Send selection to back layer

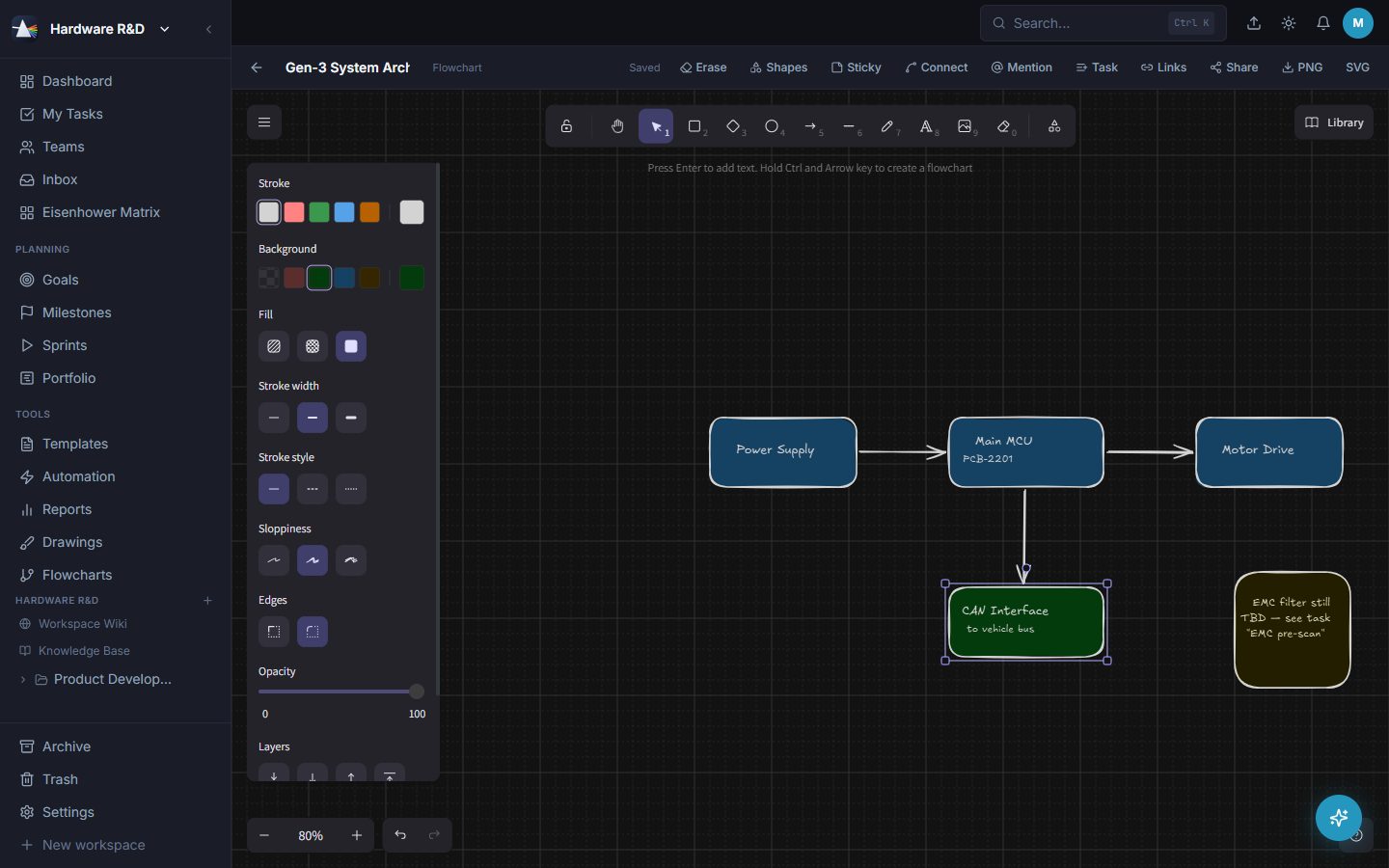click(274, 774)
